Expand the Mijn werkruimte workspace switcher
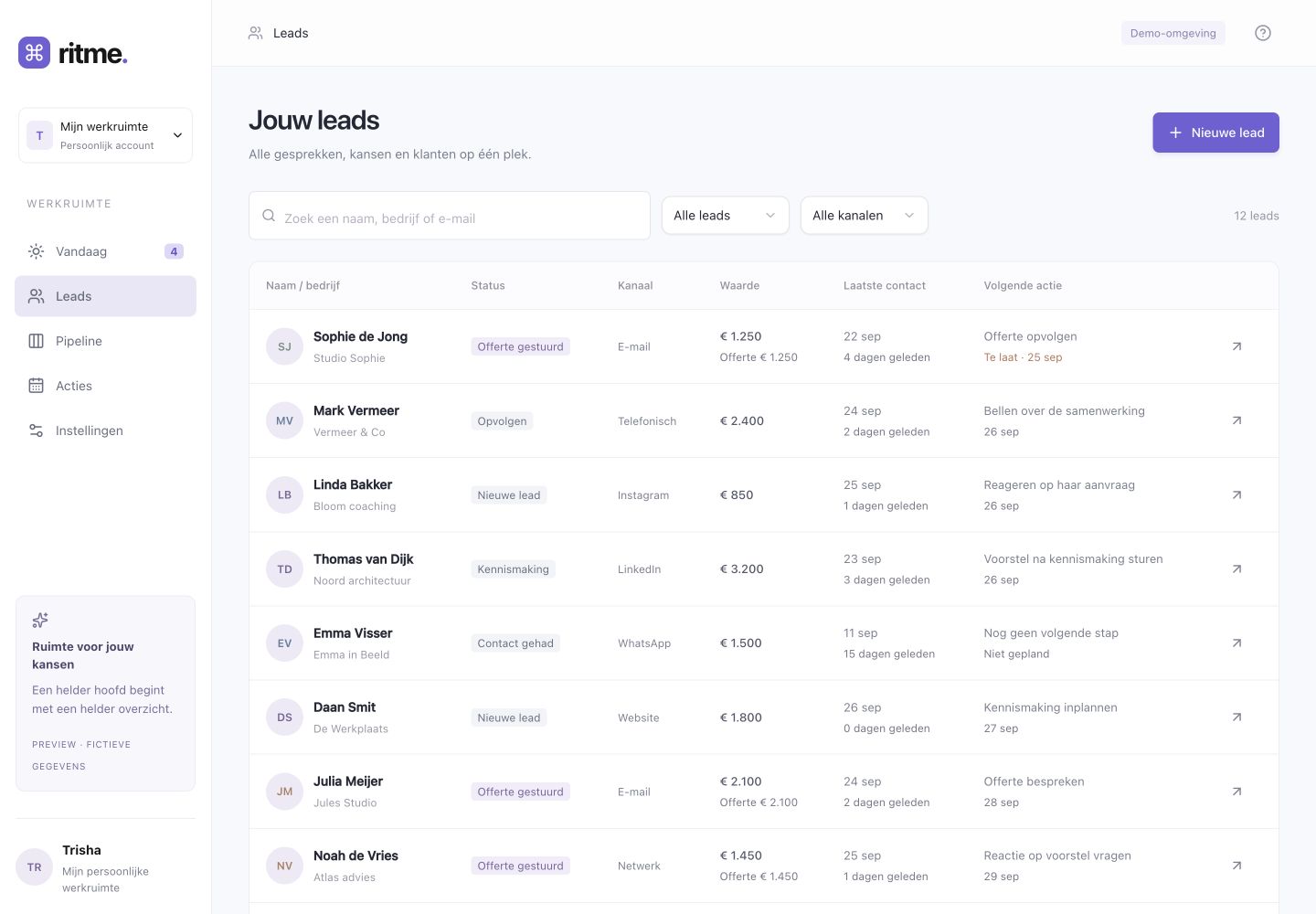 pos(105,135)
